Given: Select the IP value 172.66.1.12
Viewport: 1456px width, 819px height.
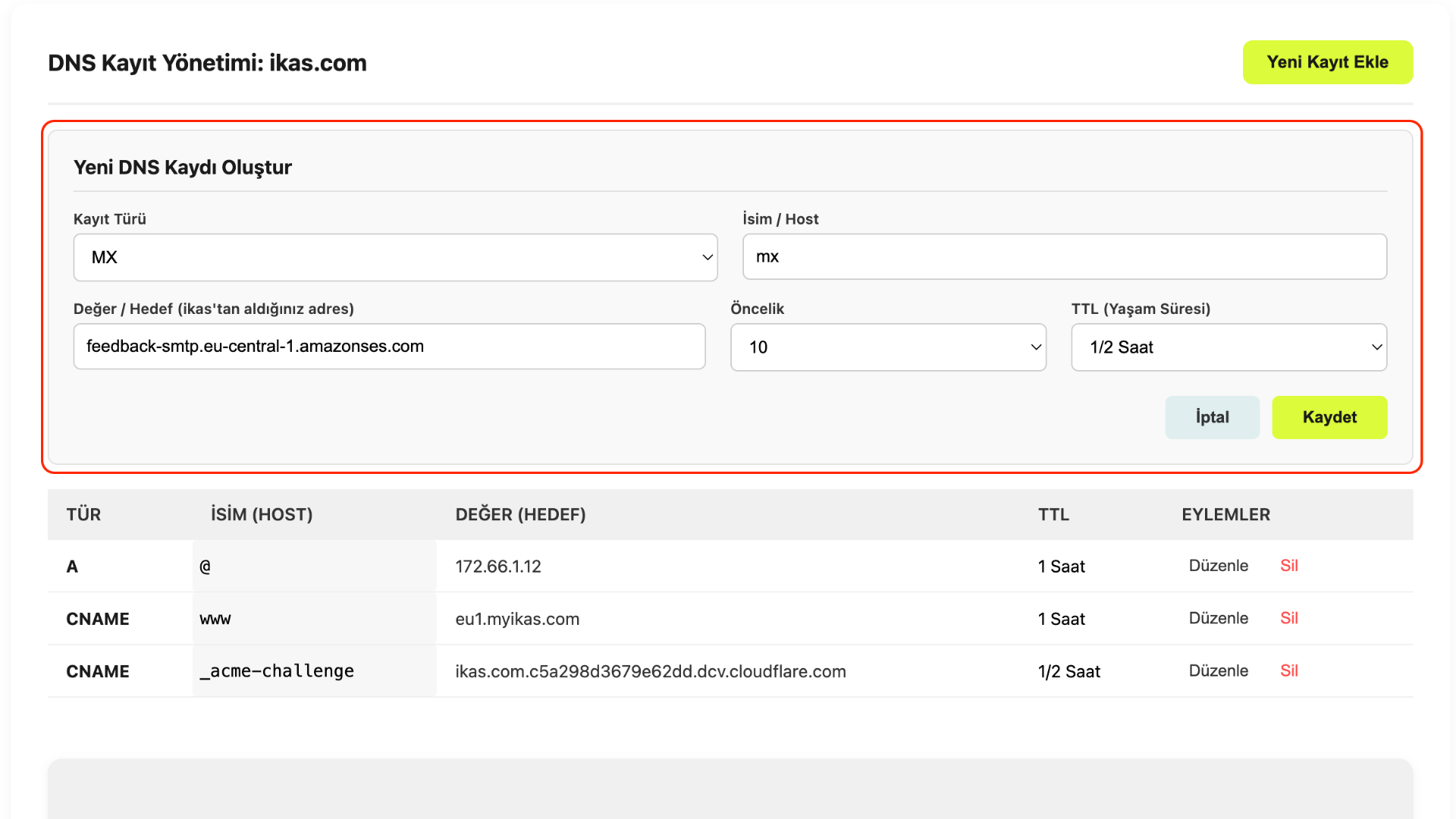Looking at the screenshot, I should click(x=498, y=566).
